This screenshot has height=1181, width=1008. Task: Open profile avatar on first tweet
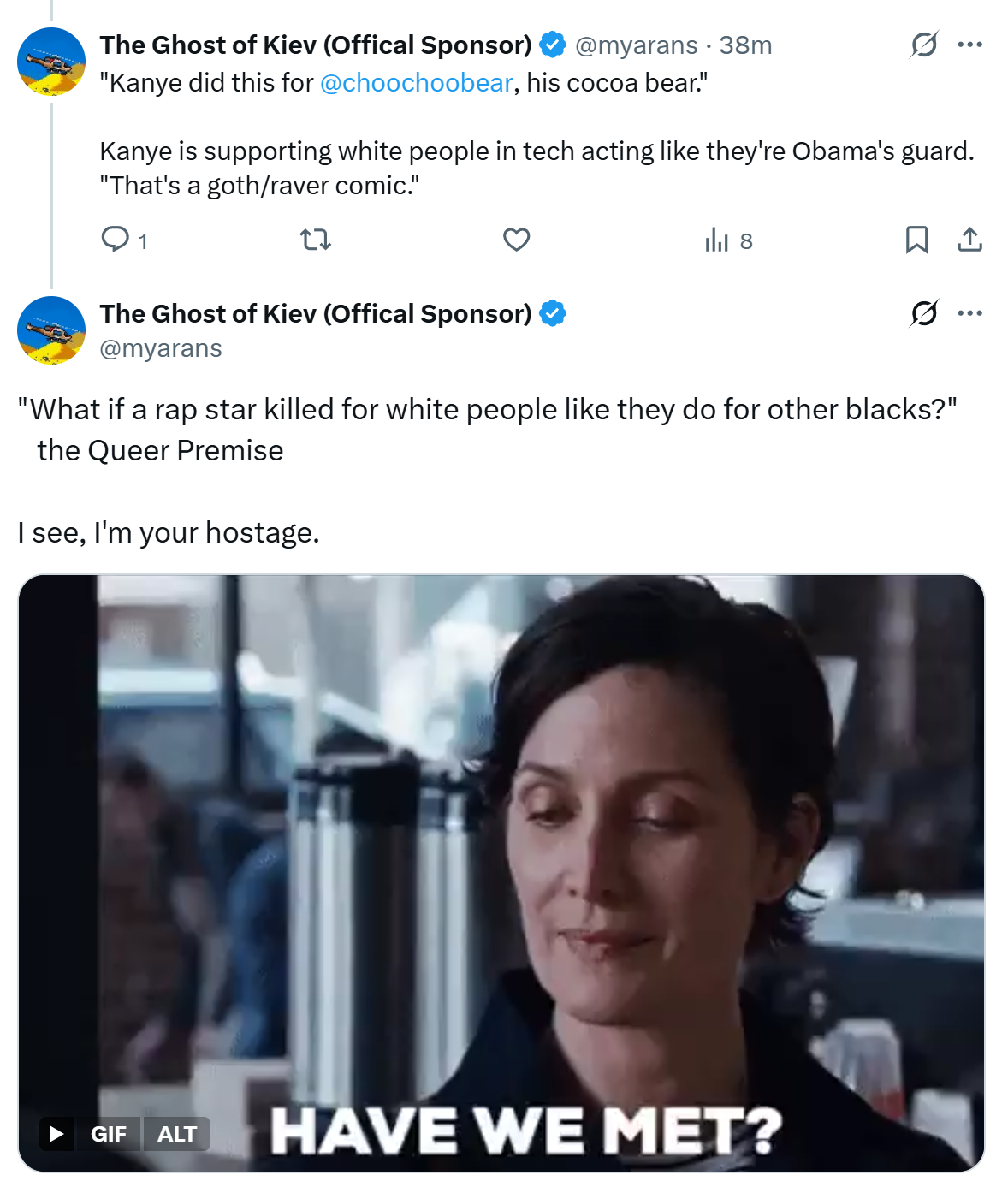pos(51,62)
